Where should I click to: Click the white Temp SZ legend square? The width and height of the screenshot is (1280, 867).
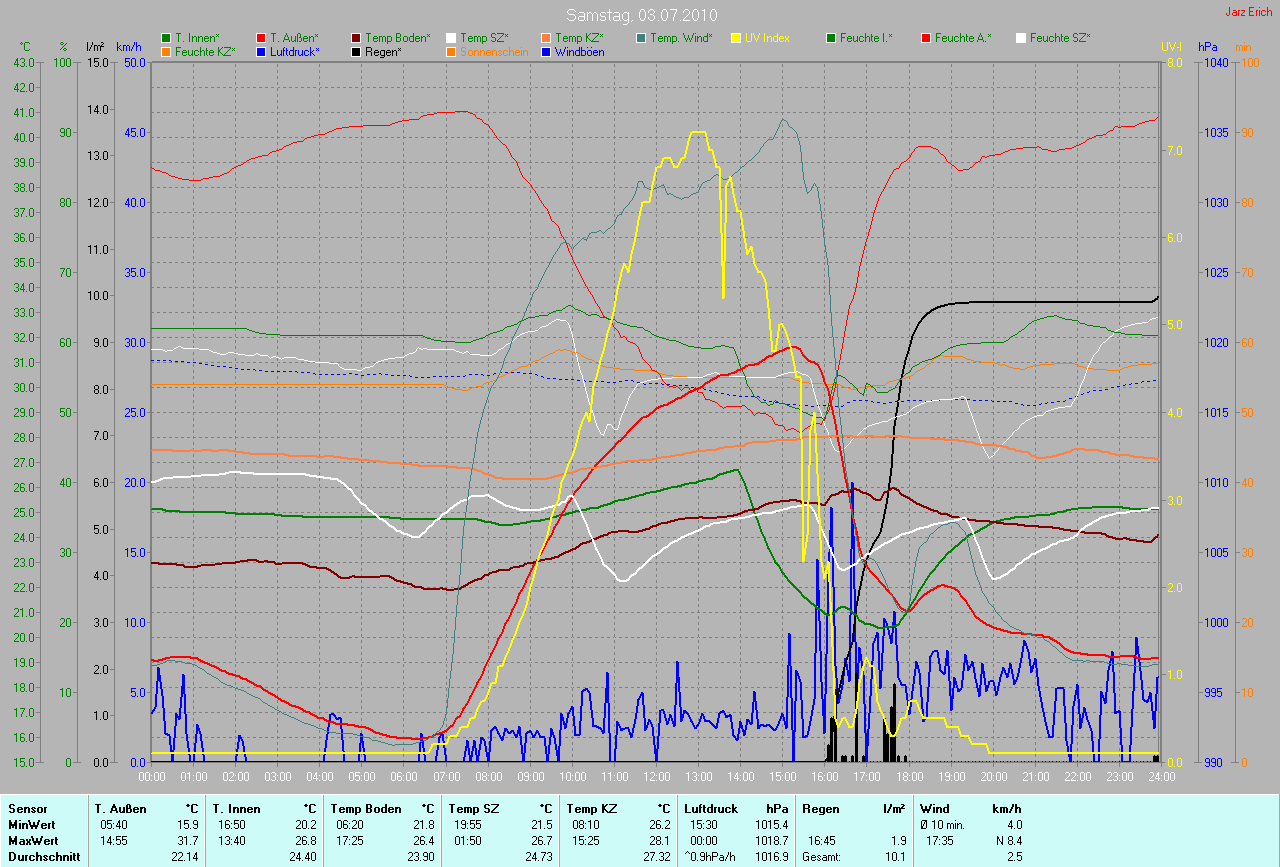point(452,38)
